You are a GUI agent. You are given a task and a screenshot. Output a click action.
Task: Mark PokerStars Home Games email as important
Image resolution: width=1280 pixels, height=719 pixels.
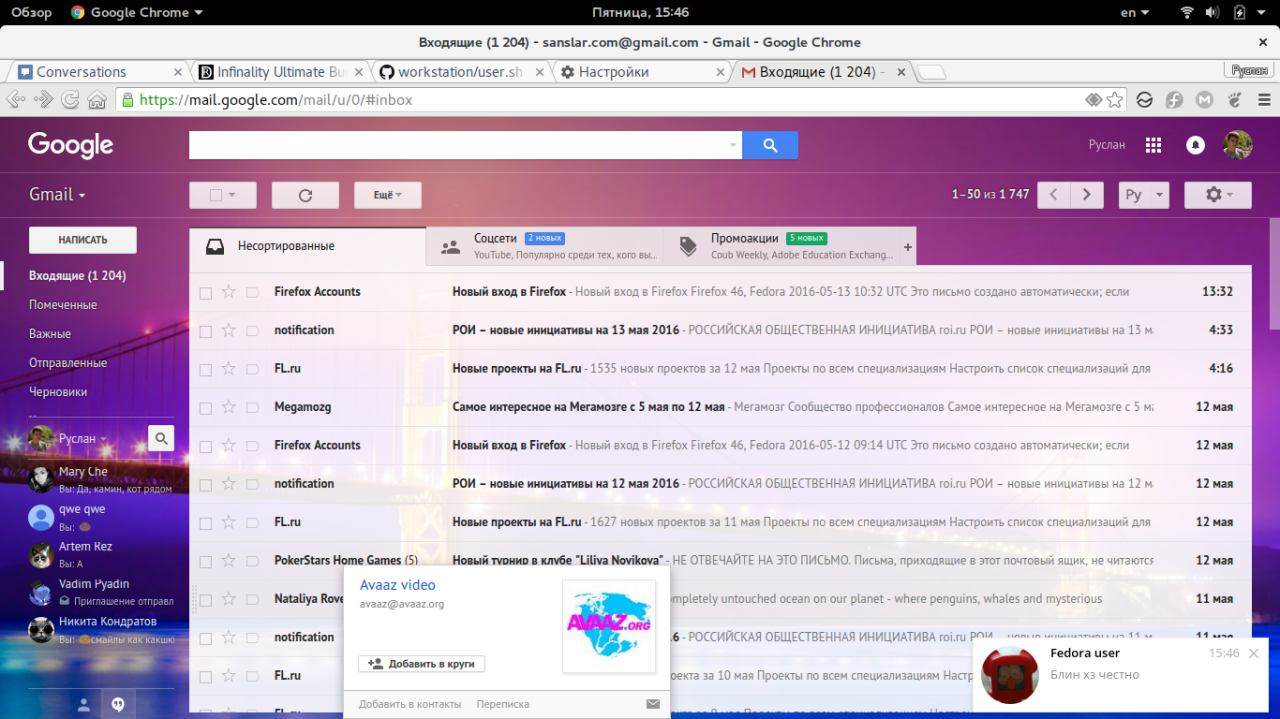[252, 560]
